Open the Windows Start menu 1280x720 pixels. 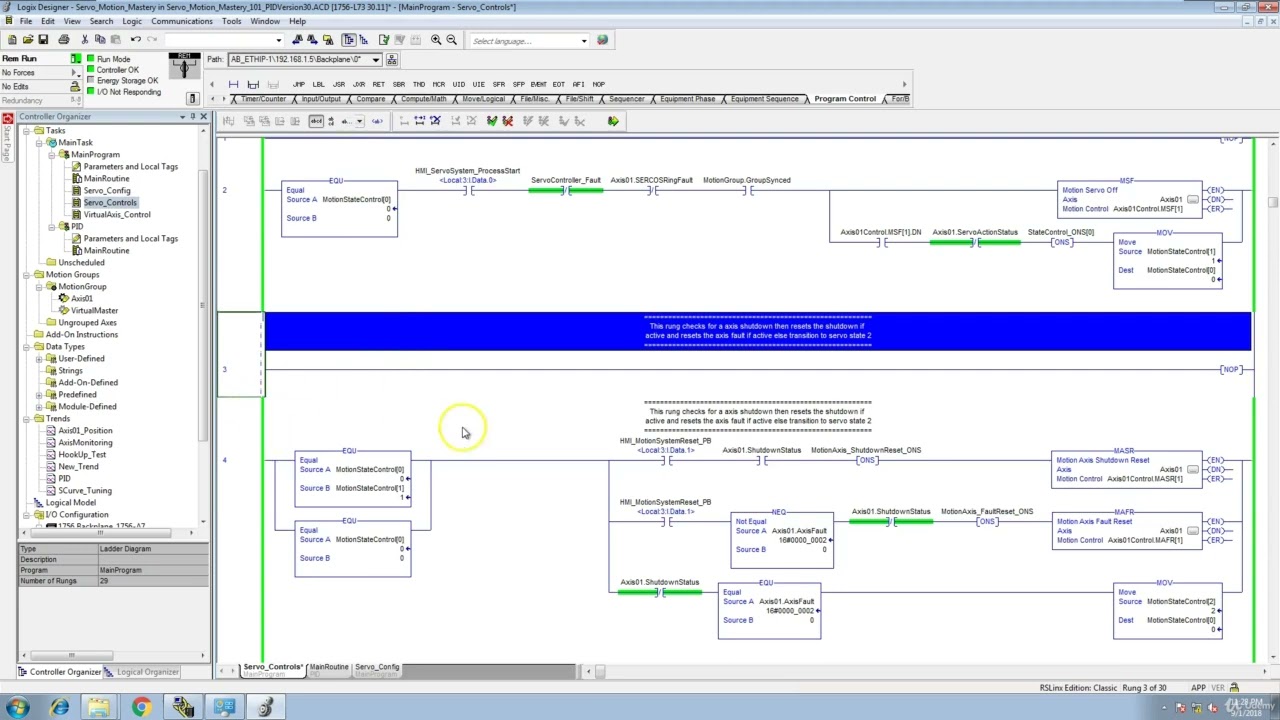pos(17,708)
